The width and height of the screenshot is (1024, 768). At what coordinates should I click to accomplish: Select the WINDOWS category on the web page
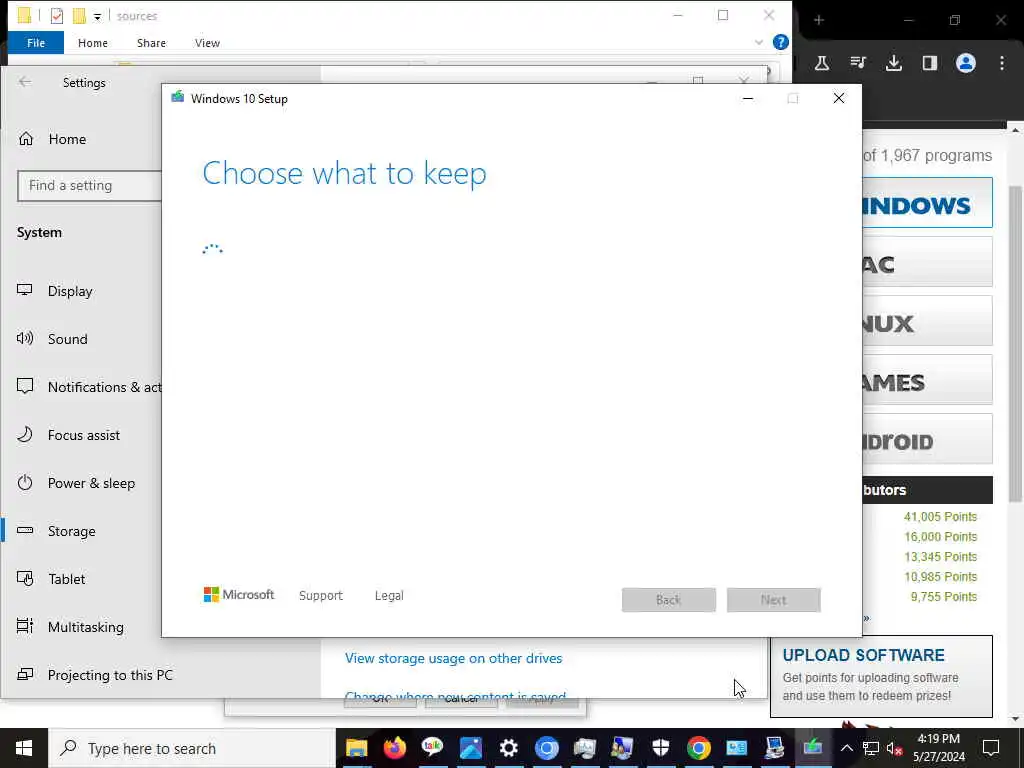(x=927, y=202)
